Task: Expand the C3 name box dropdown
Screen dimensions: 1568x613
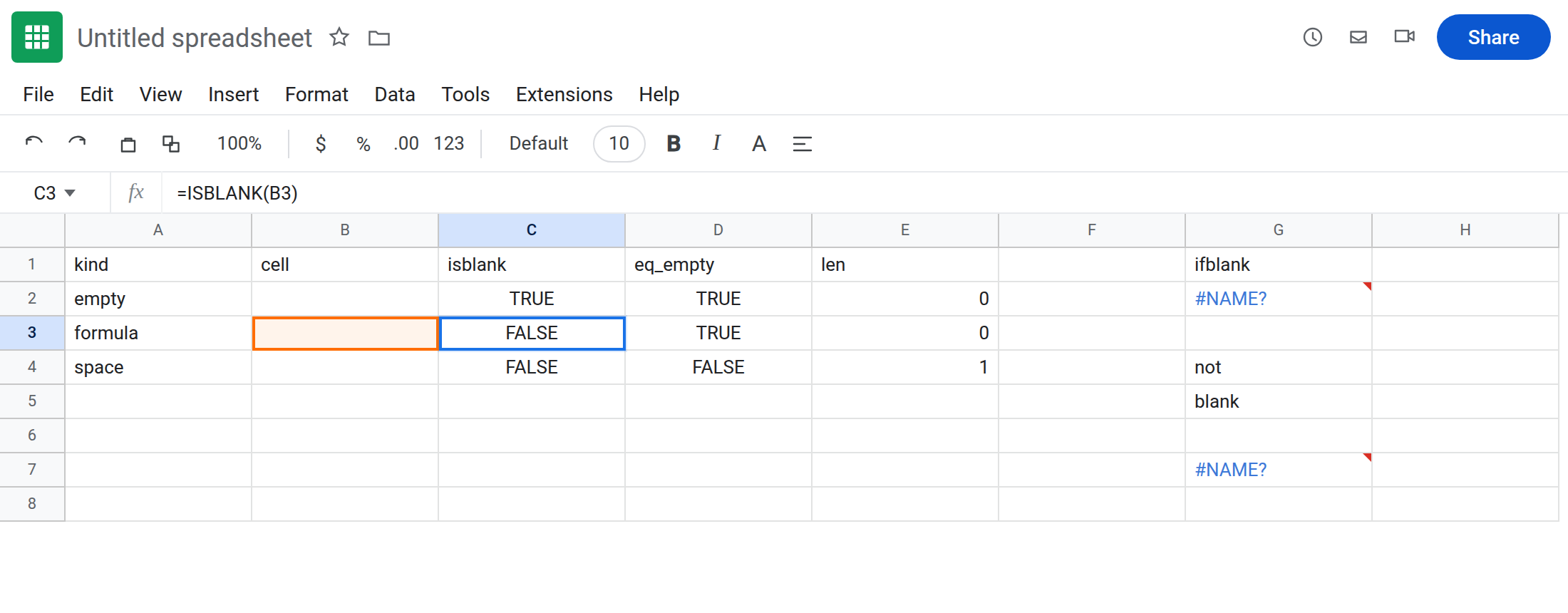Action: point(70,193)
